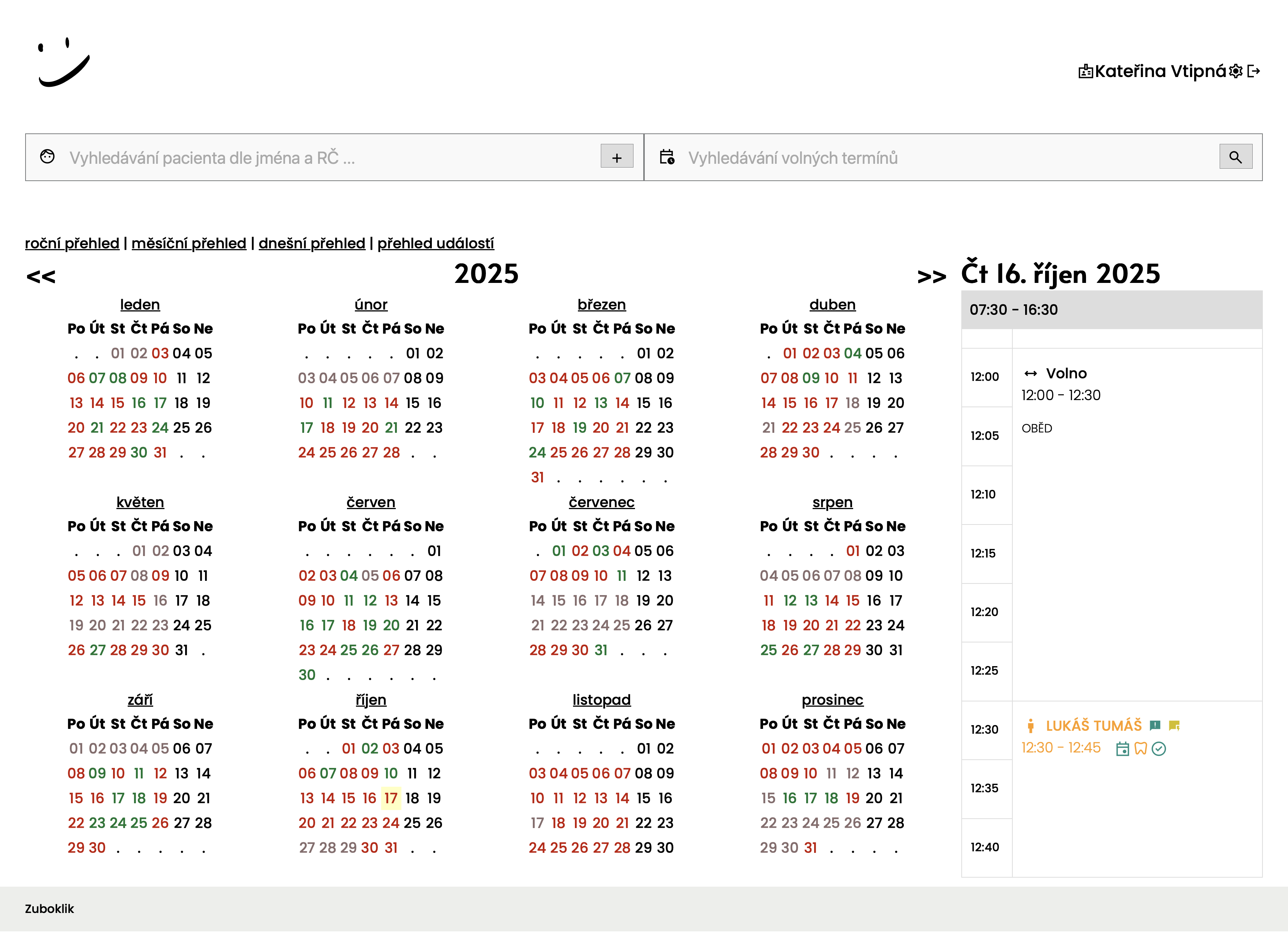1288x934 pixels.
Task: Click the smiley Zuboklik logo
Action: point(63,62)
